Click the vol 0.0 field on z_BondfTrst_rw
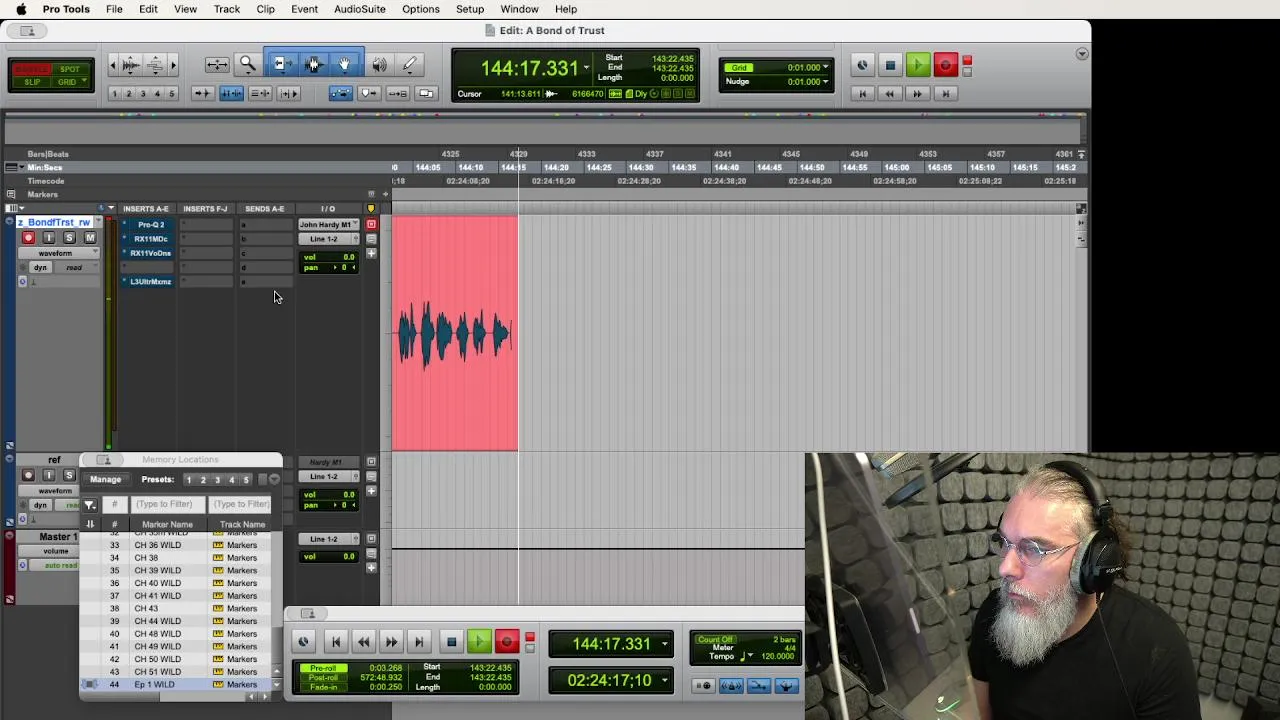 coord(329,258)
